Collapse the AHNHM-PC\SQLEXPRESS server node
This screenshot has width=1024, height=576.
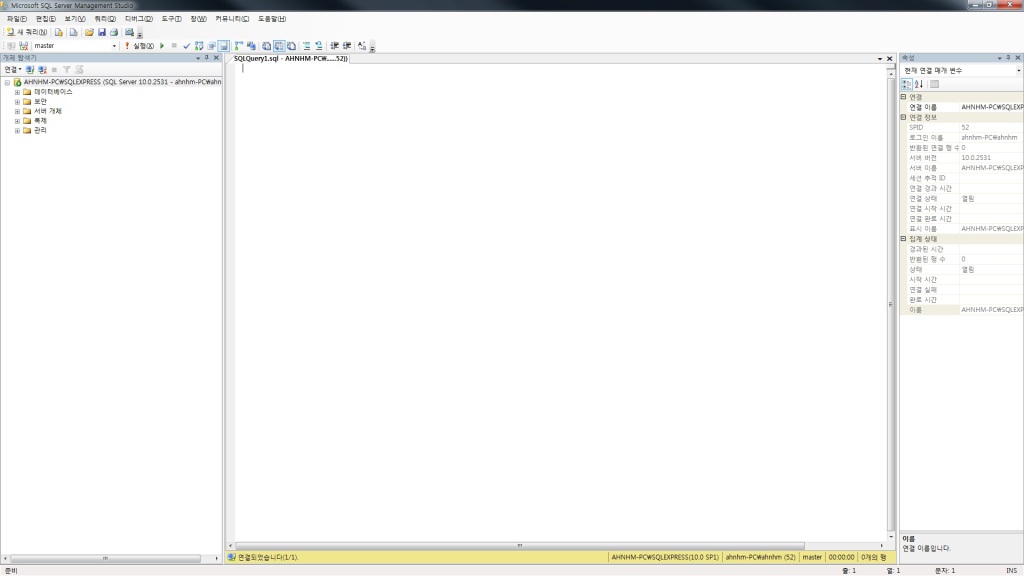(x=7, y=82)
